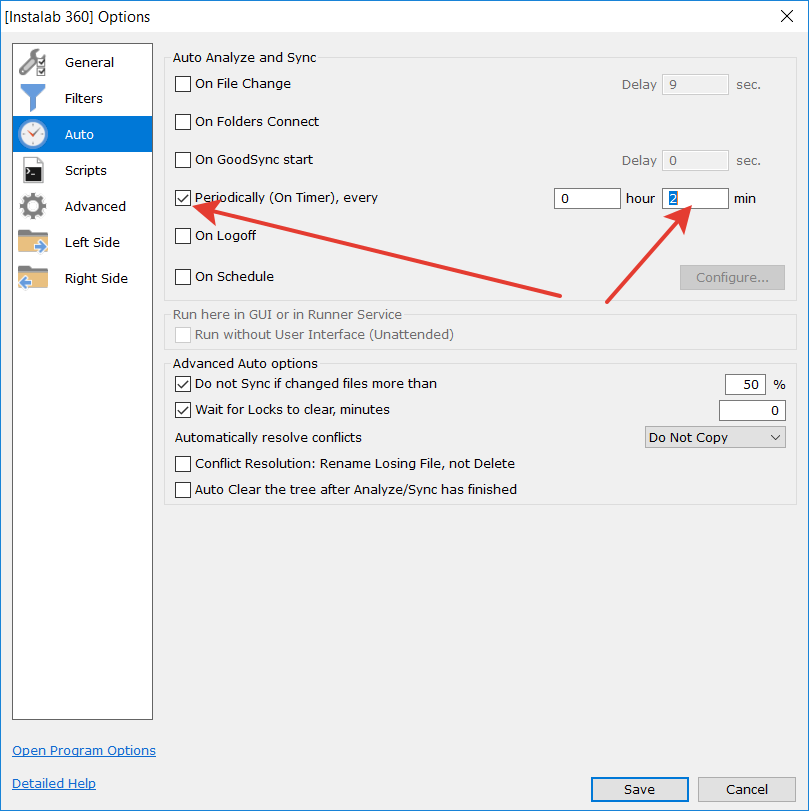Enable On GoodSync start checkbox
This screenshot has height=811, width=809.
[x=183, y=160]
